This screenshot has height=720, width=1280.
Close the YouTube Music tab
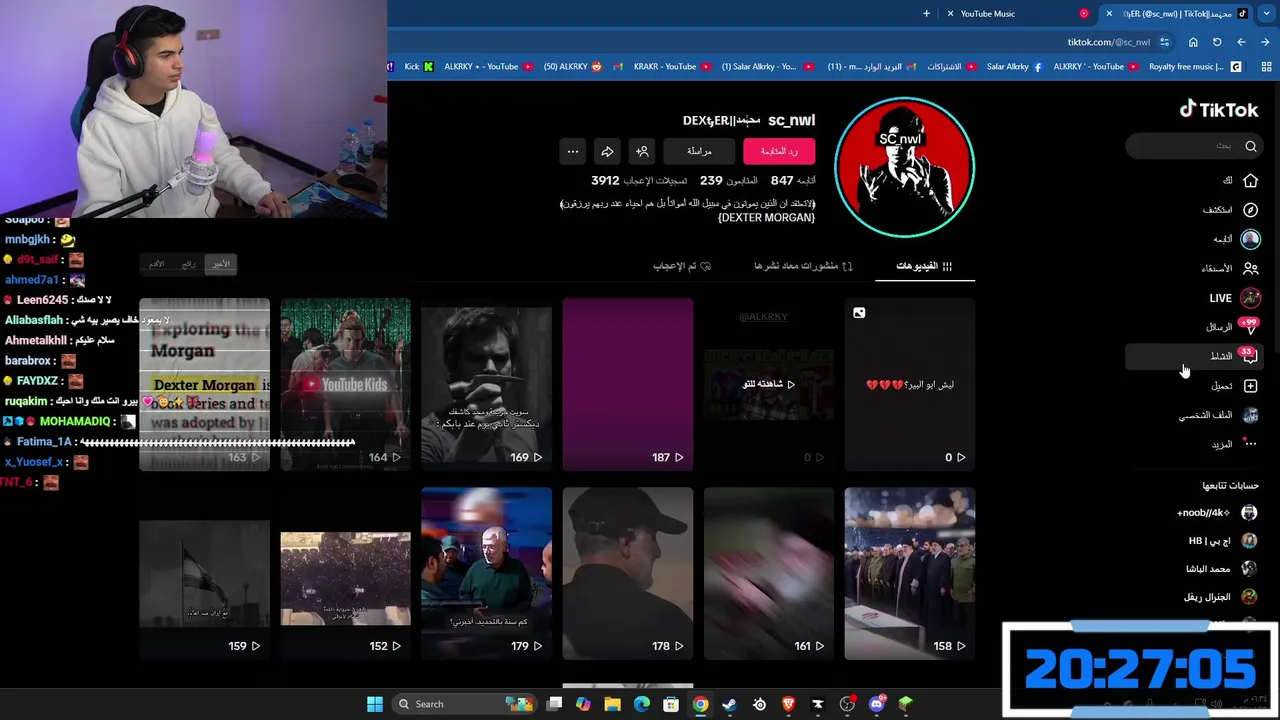[x=949, y=13]
